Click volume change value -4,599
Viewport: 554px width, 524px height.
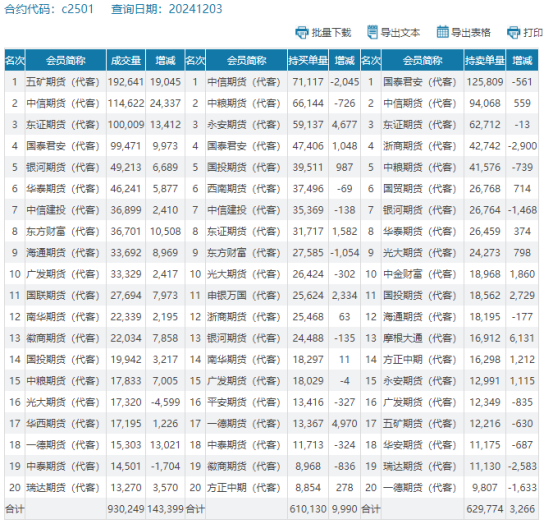click(x=165, y=402)
